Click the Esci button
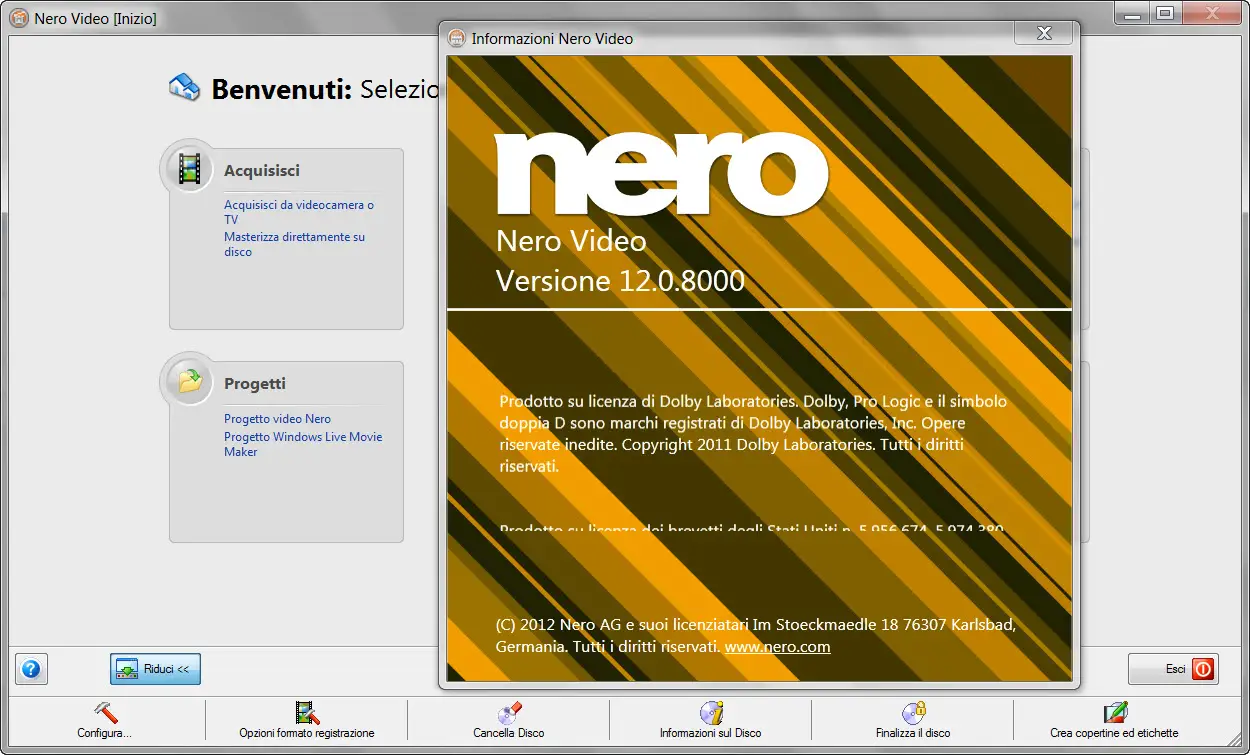The width and height of the screenshot is (1250, 755). (x=1173, y=669)
